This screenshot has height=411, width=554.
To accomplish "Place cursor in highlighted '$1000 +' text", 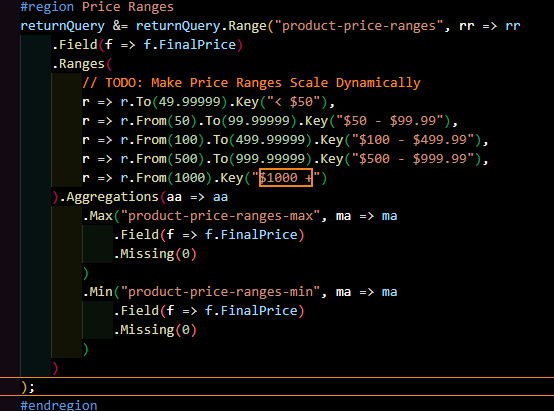I will point(286,177).
